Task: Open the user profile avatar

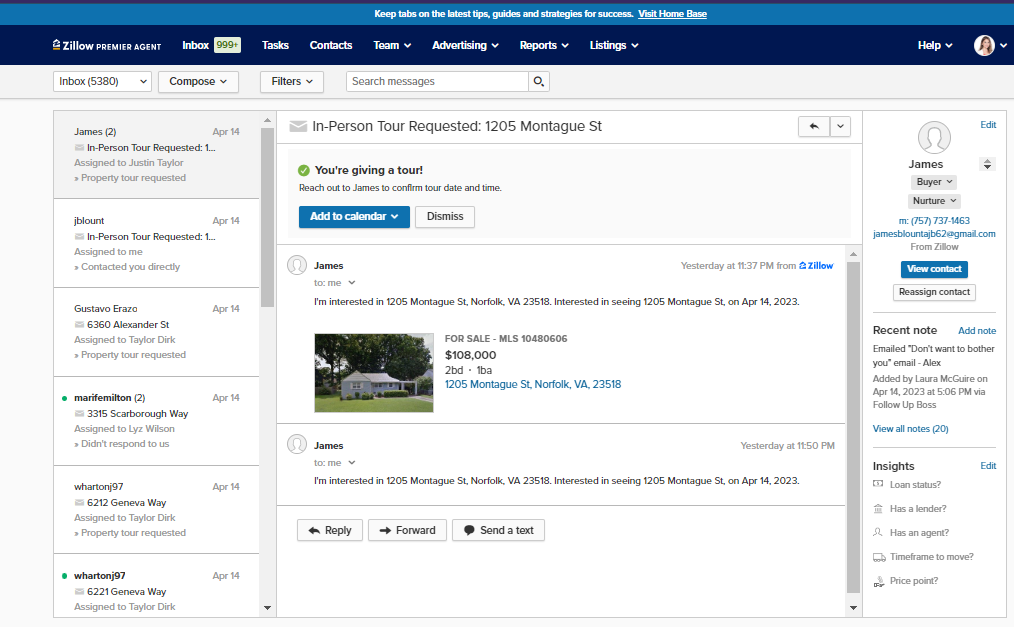Action: pyautogui.click(x=984, y=45)
